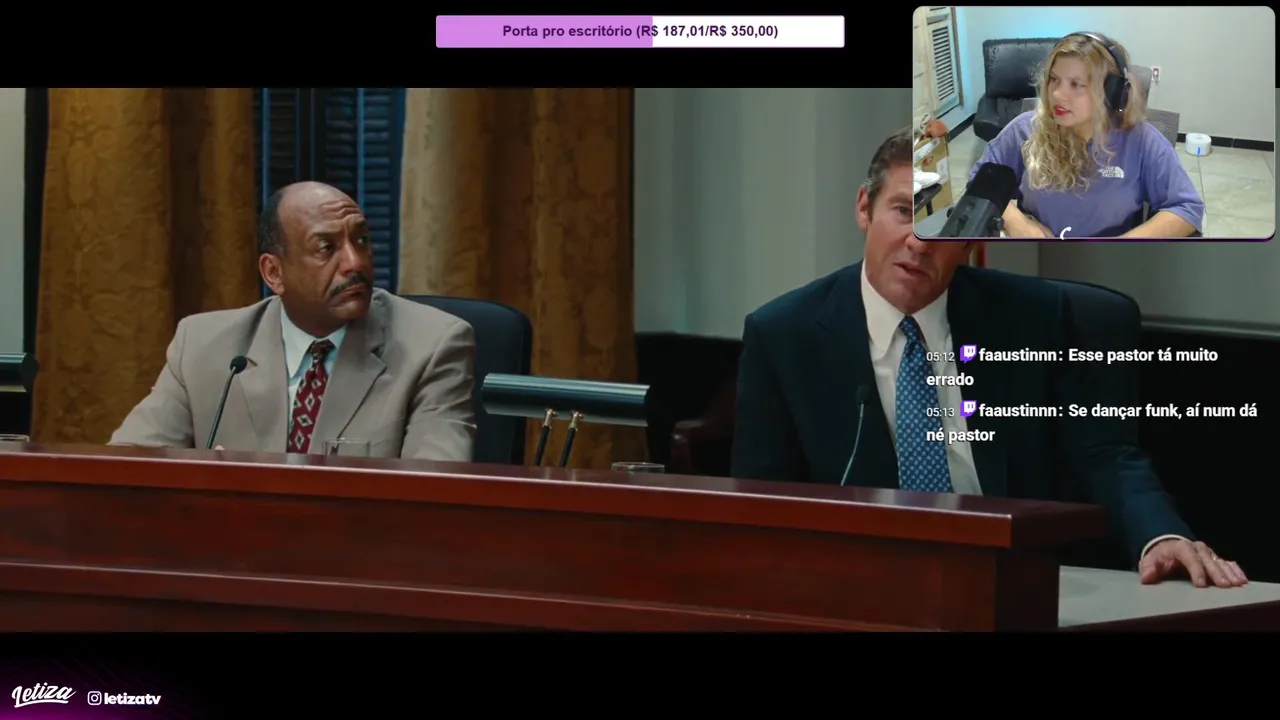Select the streamer webcam overlay
The height and width of the screenshot is (720, 1280).
[x=1094, y=123]
